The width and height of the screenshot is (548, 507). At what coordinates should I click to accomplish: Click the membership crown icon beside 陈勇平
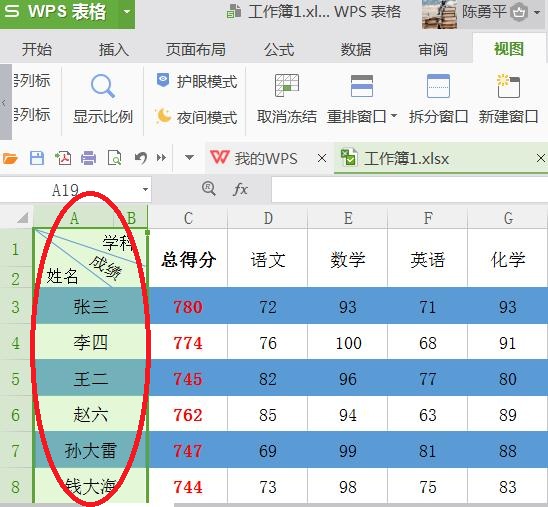pyautogui.click(x=519, y=13)
